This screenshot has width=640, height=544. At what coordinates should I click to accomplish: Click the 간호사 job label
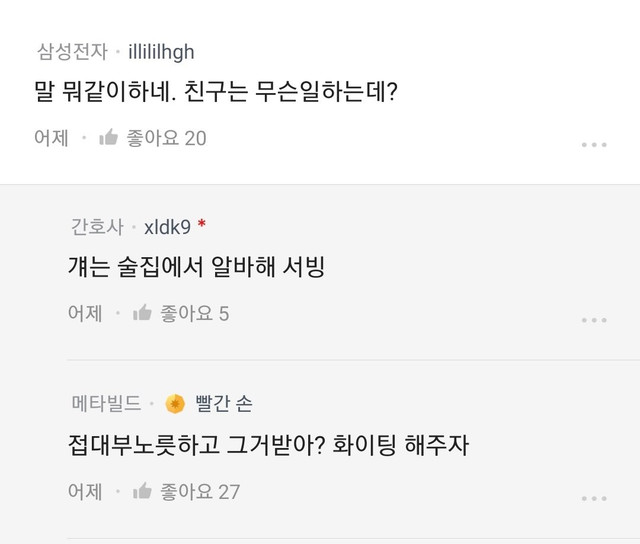[95, 227]
